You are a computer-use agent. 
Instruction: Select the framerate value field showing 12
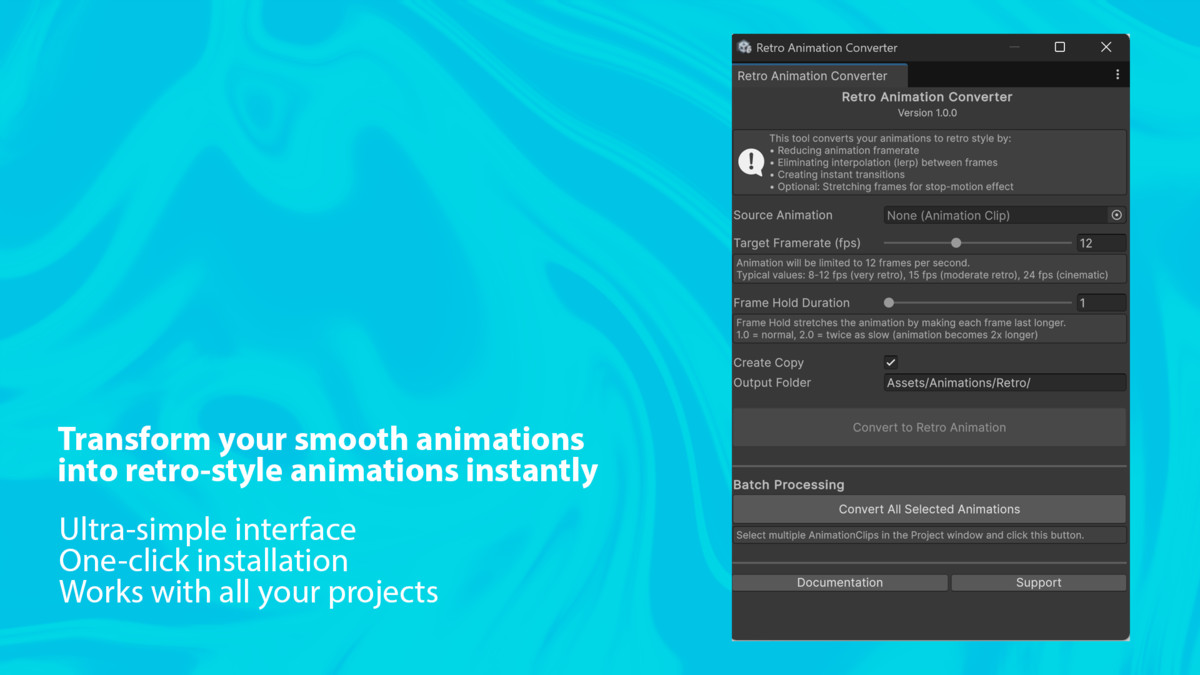1100,242
